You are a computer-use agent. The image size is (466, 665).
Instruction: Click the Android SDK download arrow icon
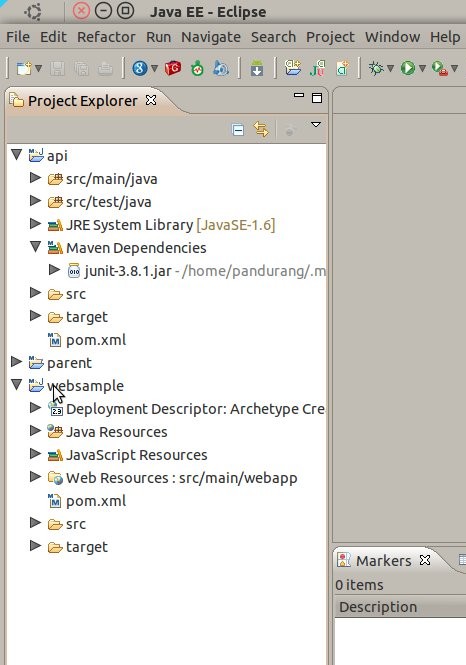(257, 68)
